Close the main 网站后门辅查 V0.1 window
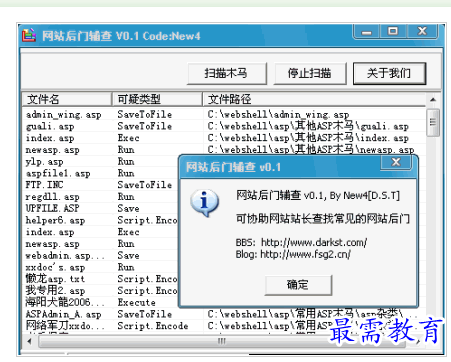Viewport: 451px width, 362px height. [x=422, y=31]
